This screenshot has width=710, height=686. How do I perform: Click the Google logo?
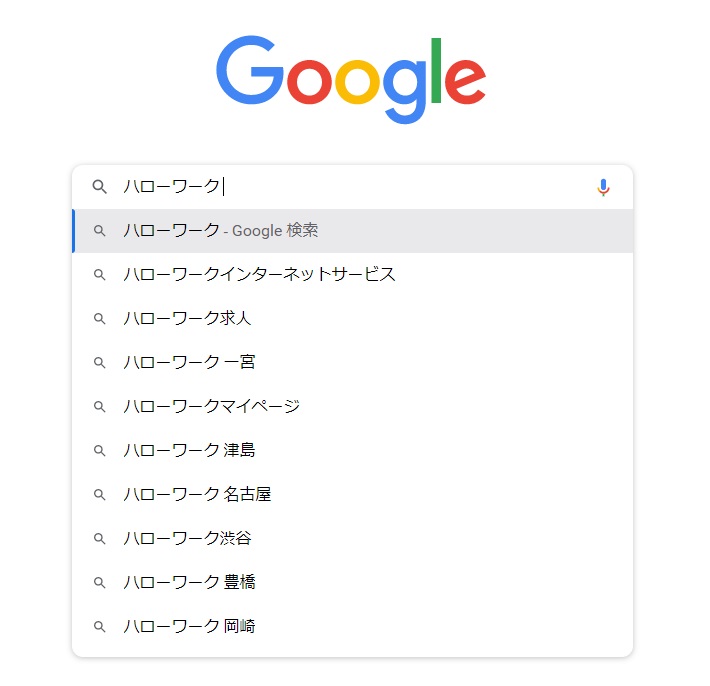[351, 80]
